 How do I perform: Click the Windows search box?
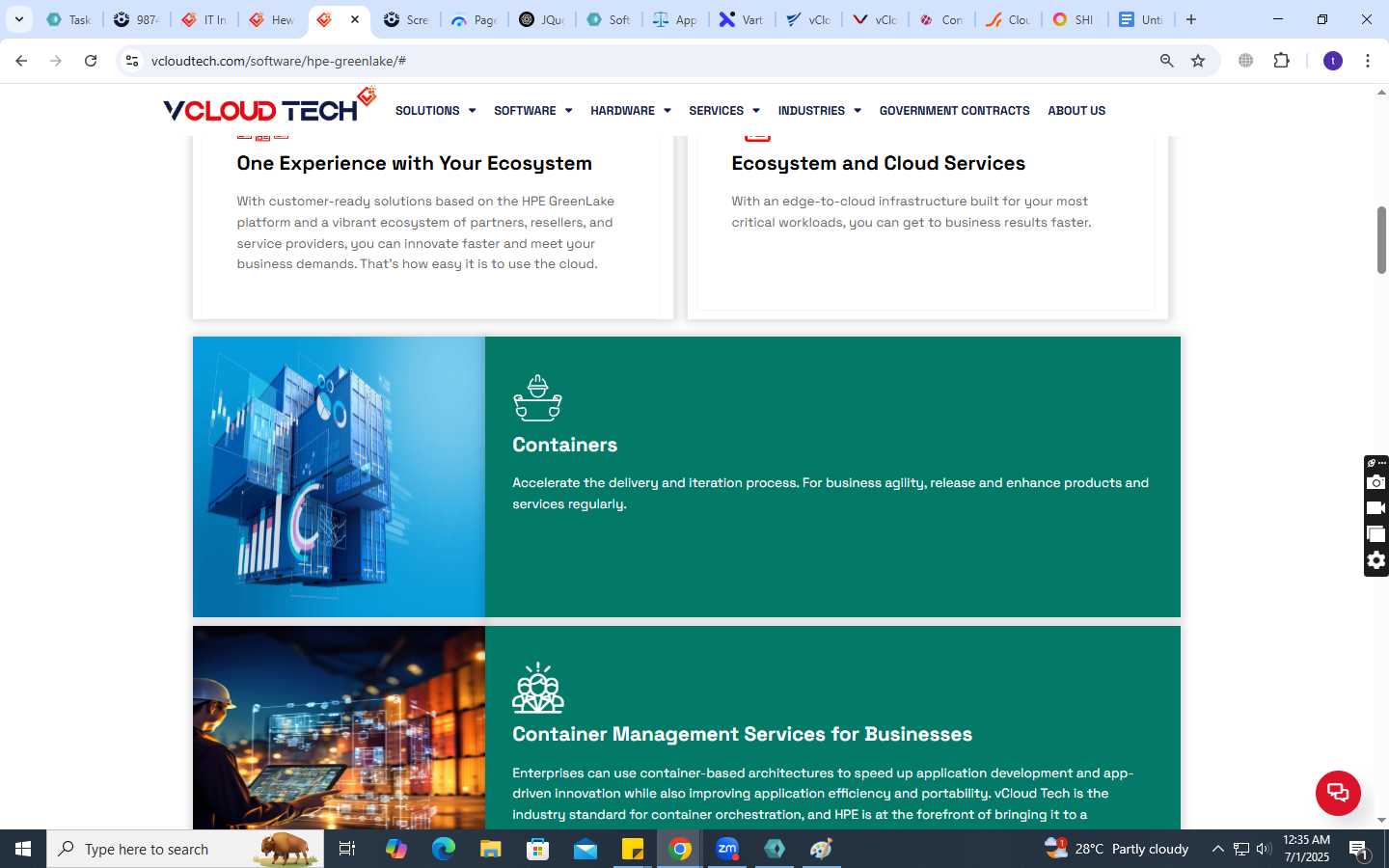[185, 849]
